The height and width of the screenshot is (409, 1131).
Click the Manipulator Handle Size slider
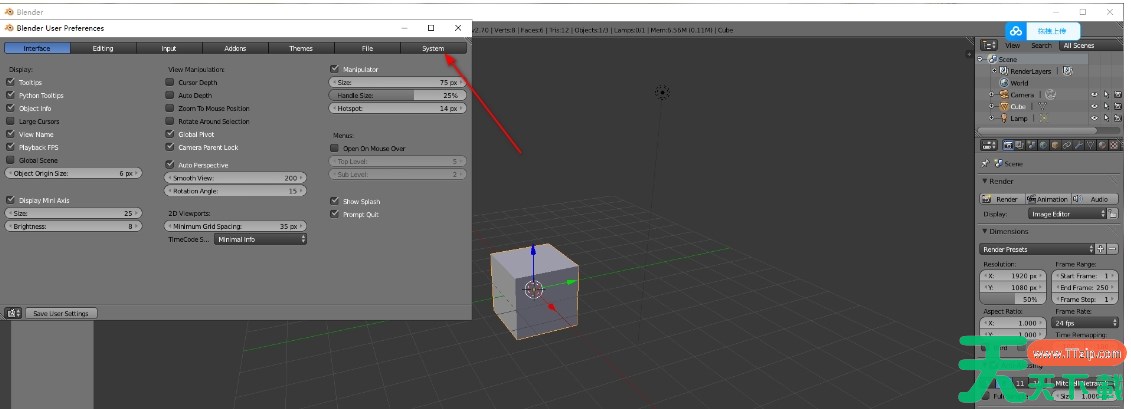(x=397, y=95)
